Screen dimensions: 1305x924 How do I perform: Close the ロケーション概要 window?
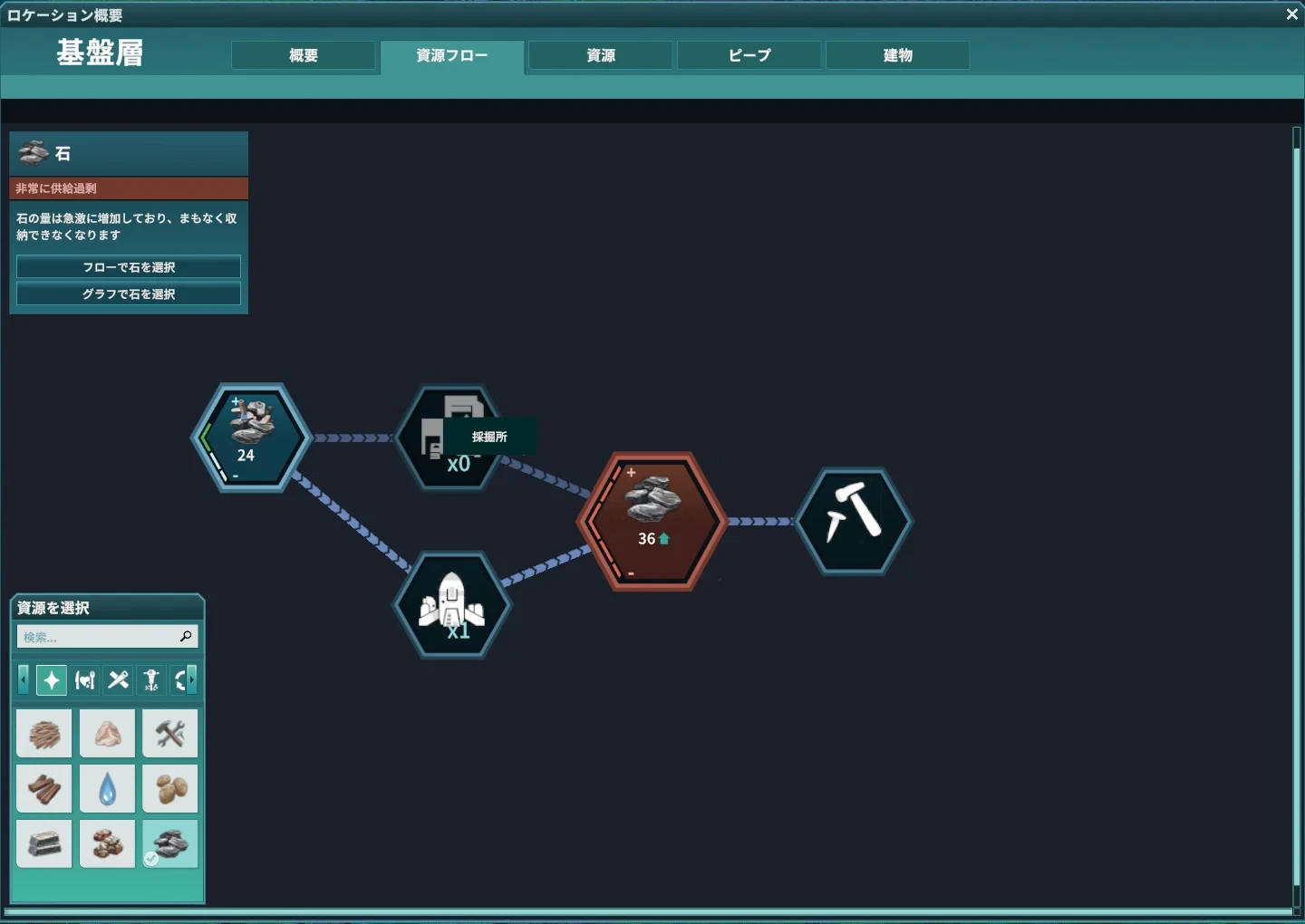click(x=1291, y=14)
